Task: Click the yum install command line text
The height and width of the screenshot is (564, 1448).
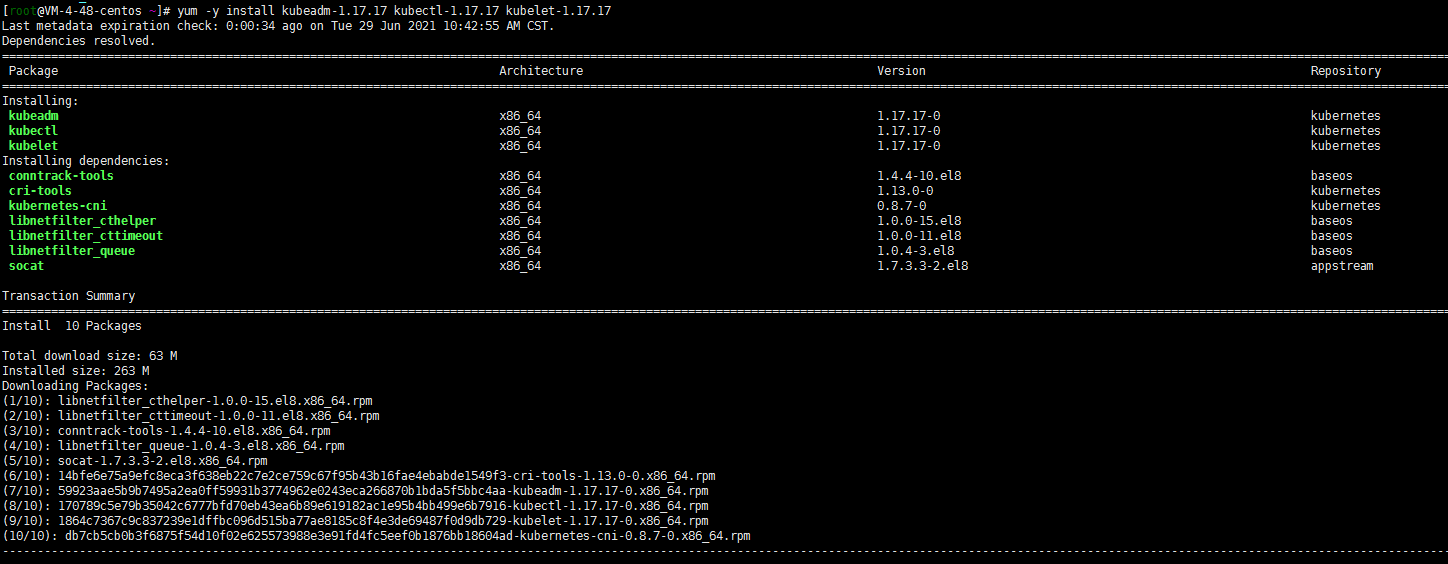Action: (x=395, y=10)
